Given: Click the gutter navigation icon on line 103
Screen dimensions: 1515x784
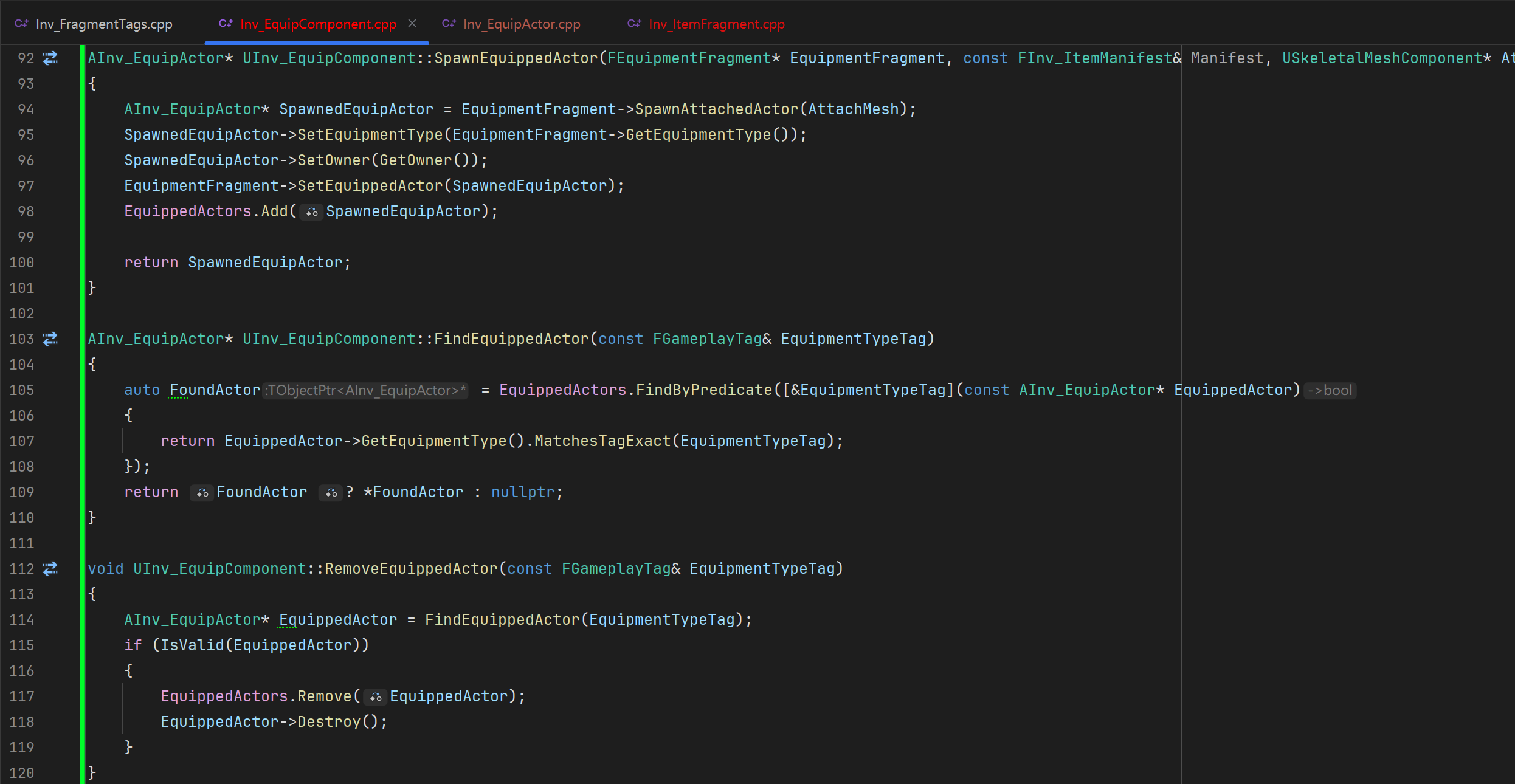Looking at the screenshot, I should coord(50,339).
